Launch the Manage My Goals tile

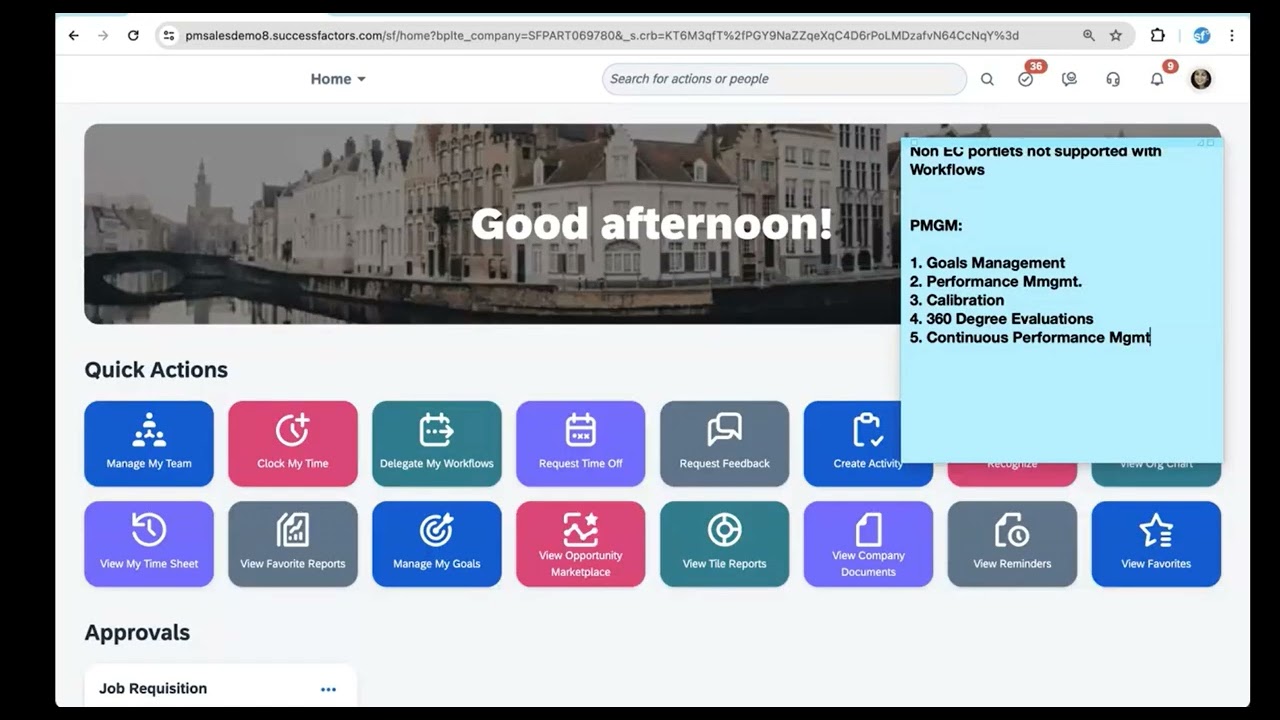click(x=437, y=544)
